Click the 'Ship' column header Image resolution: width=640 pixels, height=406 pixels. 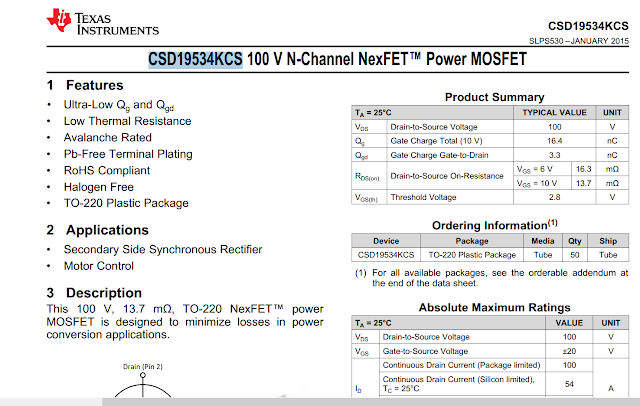coord(608,241)
